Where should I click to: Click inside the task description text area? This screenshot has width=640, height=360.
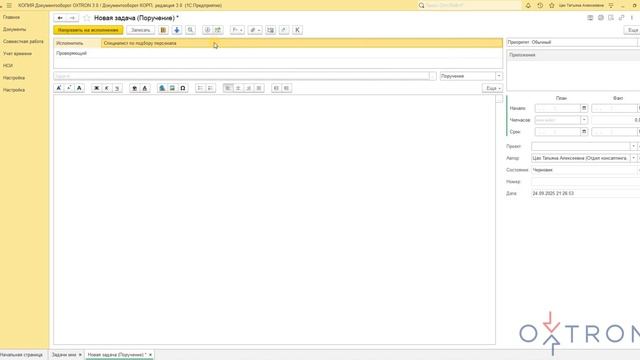tap(274, 220)
